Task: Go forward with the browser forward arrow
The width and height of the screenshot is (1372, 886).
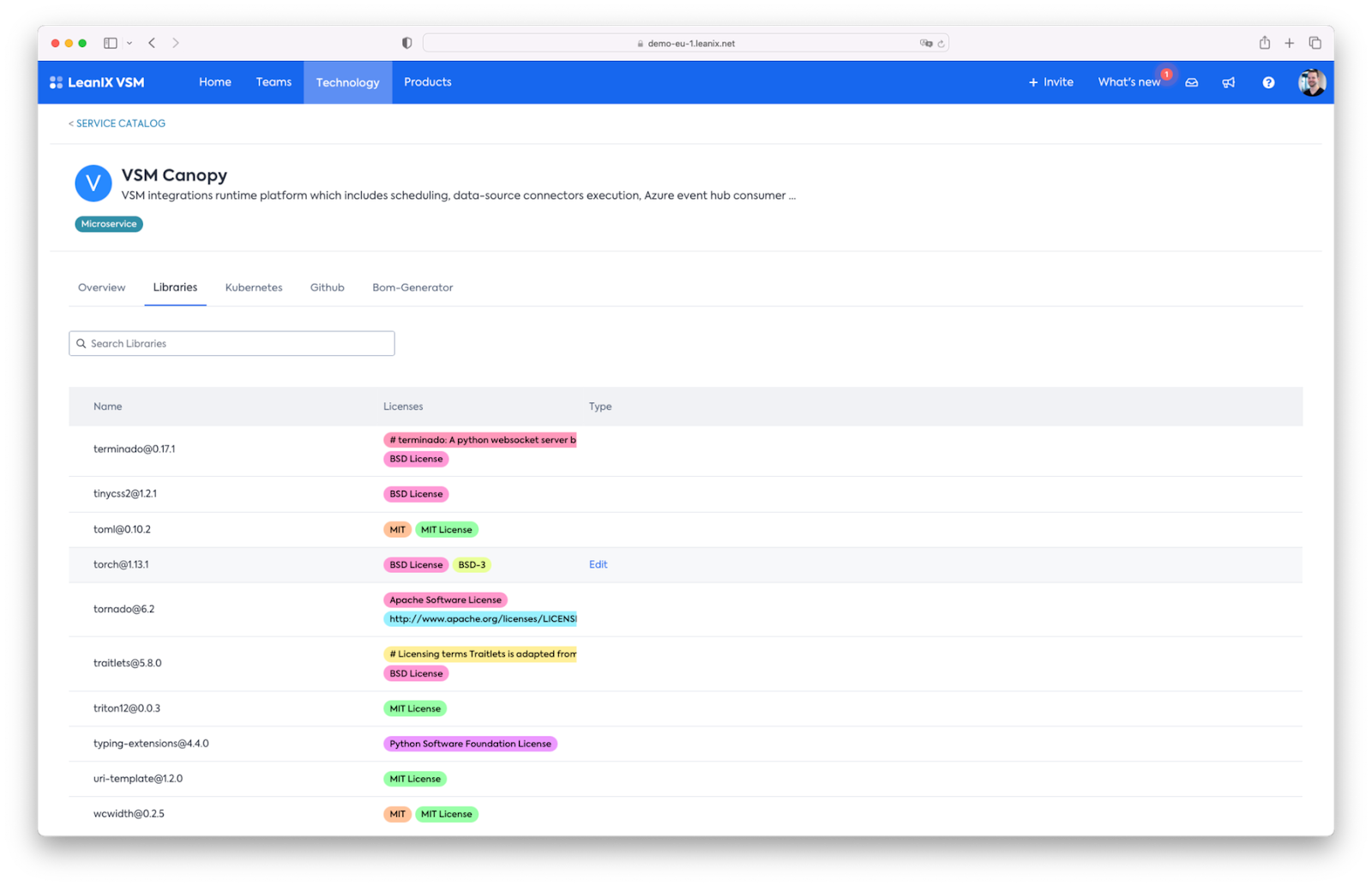Action: [176, 43]
